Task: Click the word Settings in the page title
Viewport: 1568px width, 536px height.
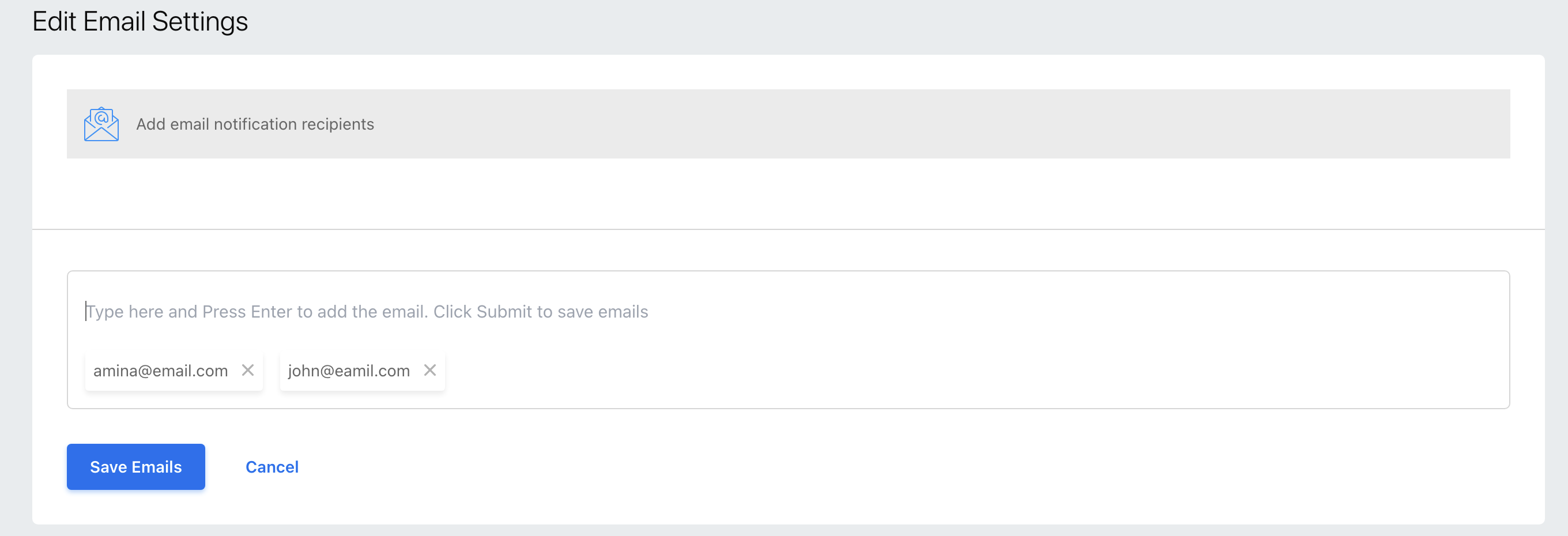Action: pyautogui.click(x=199, y=22)
